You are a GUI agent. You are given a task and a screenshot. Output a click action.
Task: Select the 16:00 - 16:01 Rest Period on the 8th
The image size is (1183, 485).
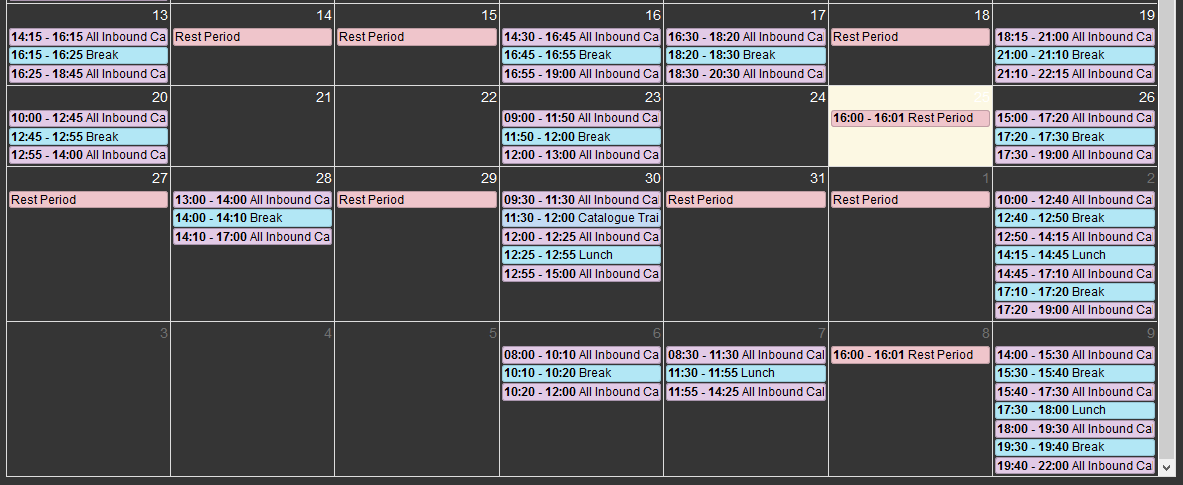click(x=911, y=355)
